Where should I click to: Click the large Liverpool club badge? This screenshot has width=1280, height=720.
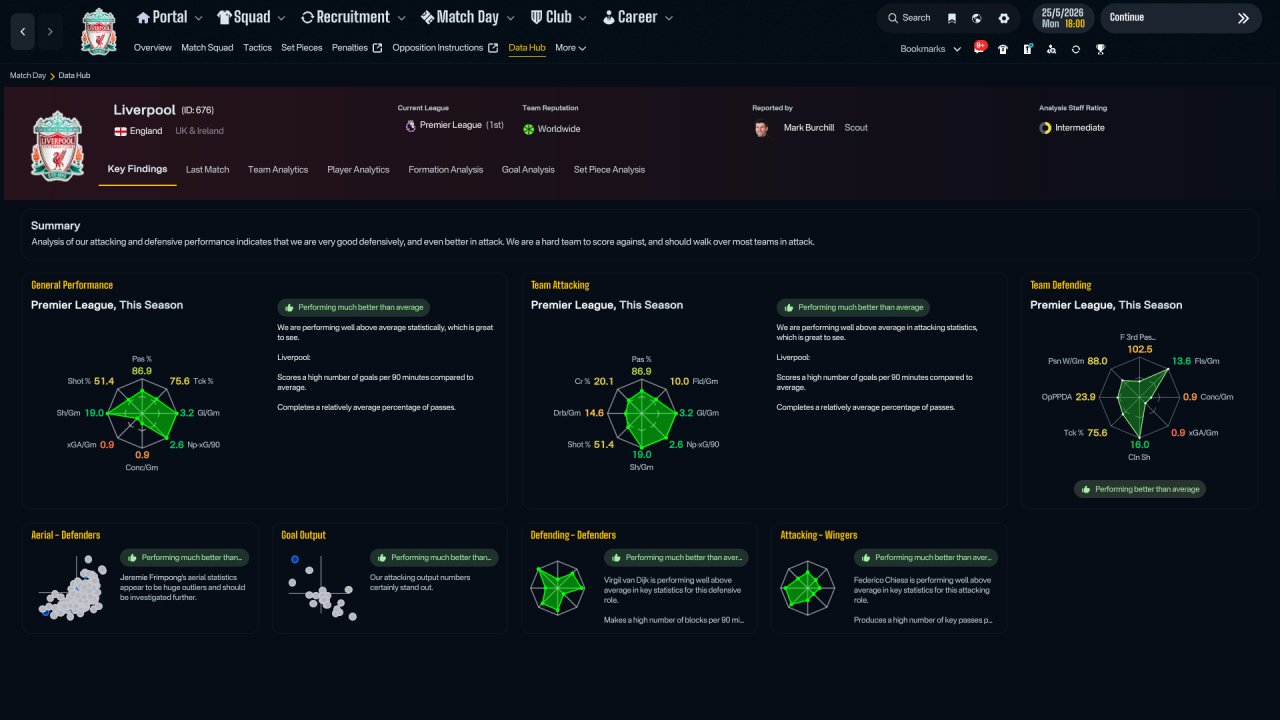coord(58,145)
